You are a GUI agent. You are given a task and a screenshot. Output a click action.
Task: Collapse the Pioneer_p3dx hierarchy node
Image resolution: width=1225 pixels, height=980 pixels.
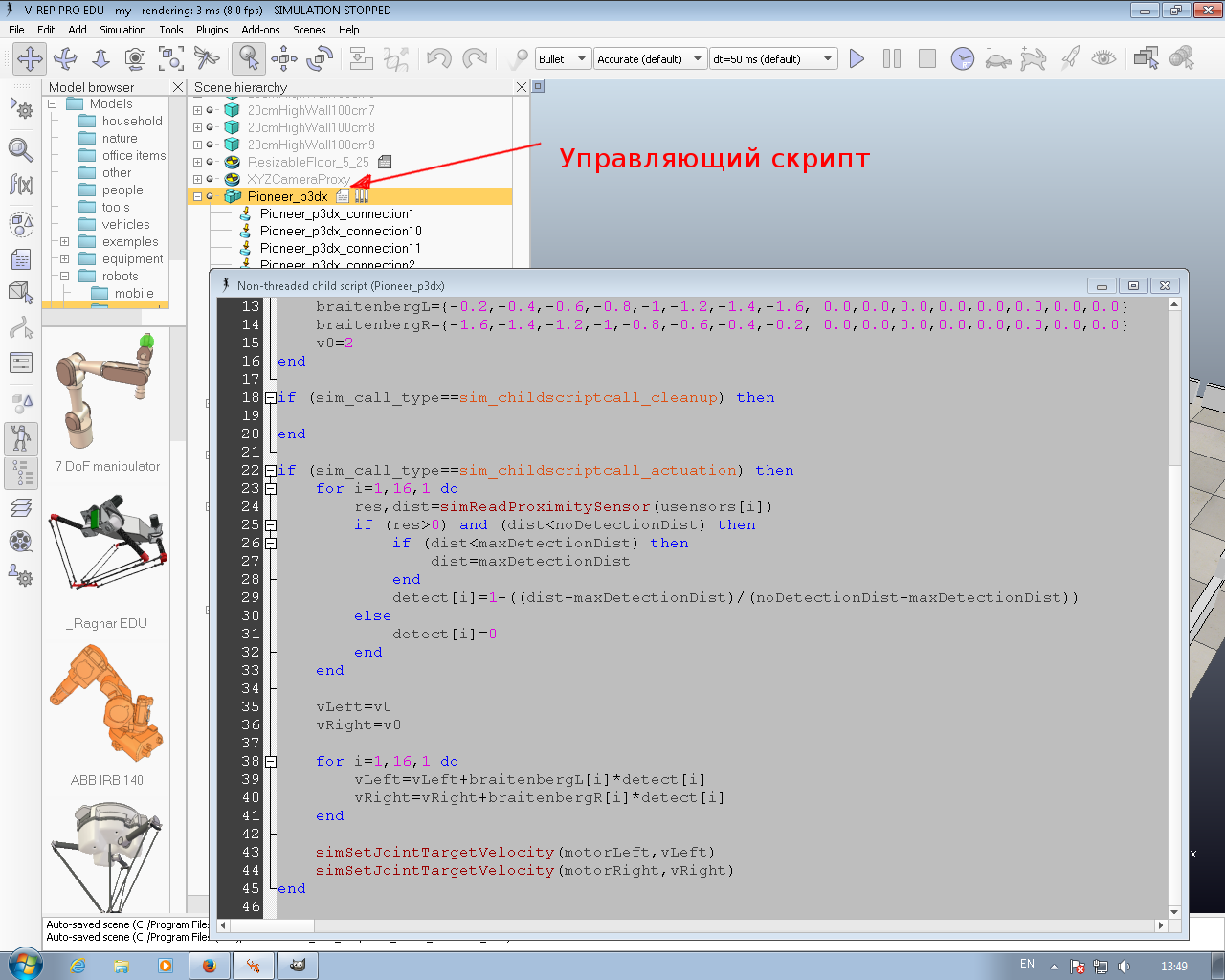197,196
